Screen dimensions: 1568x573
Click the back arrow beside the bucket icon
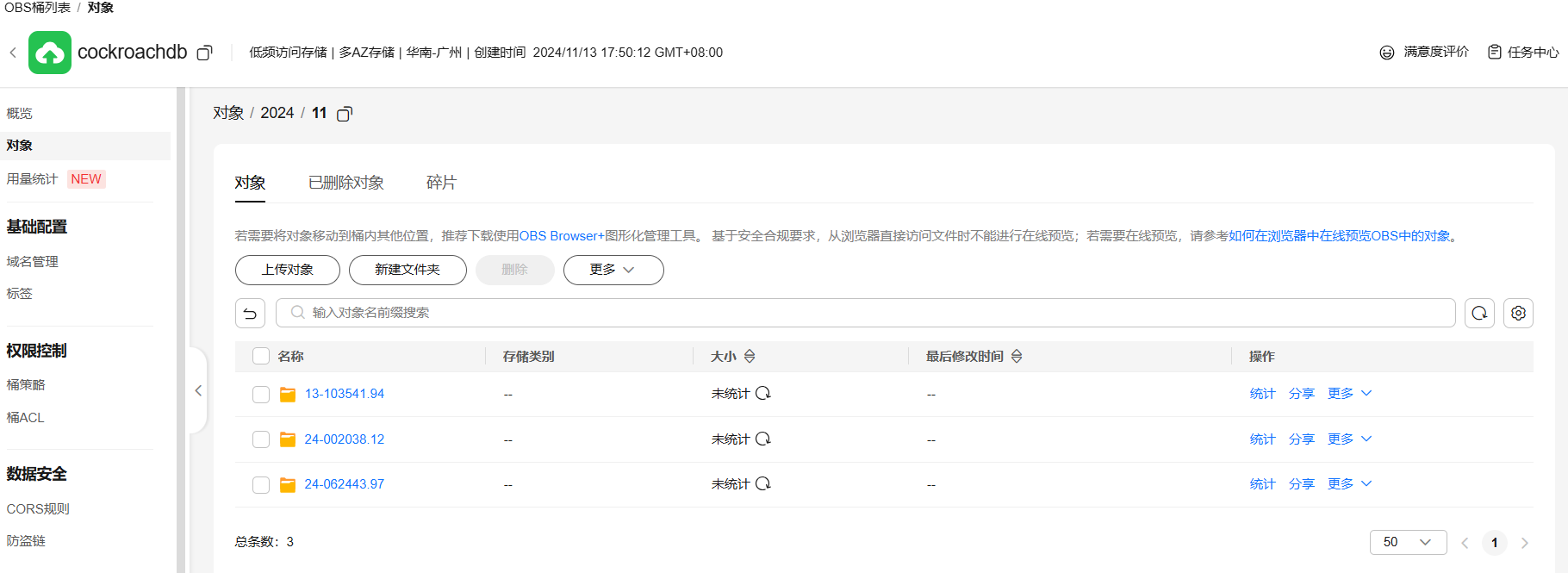coord(13,53)
